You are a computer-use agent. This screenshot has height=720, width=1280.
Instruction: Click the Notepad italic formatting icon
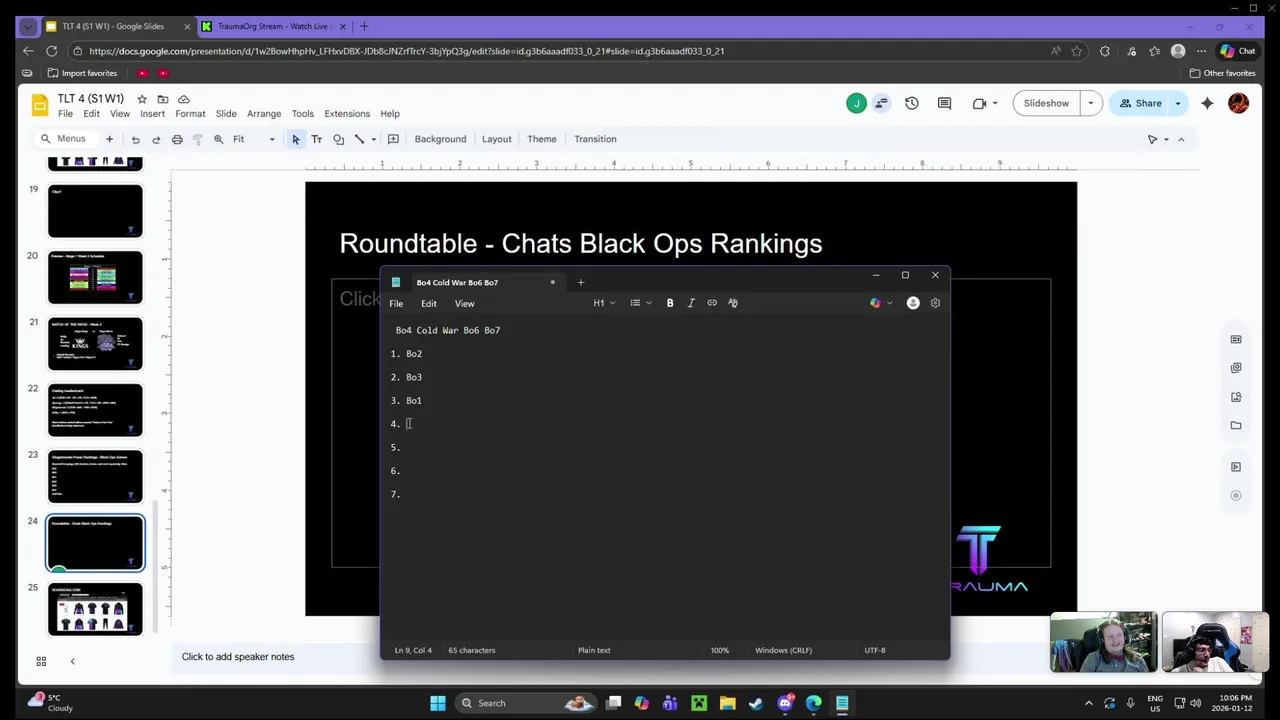[x=691, y=303]
